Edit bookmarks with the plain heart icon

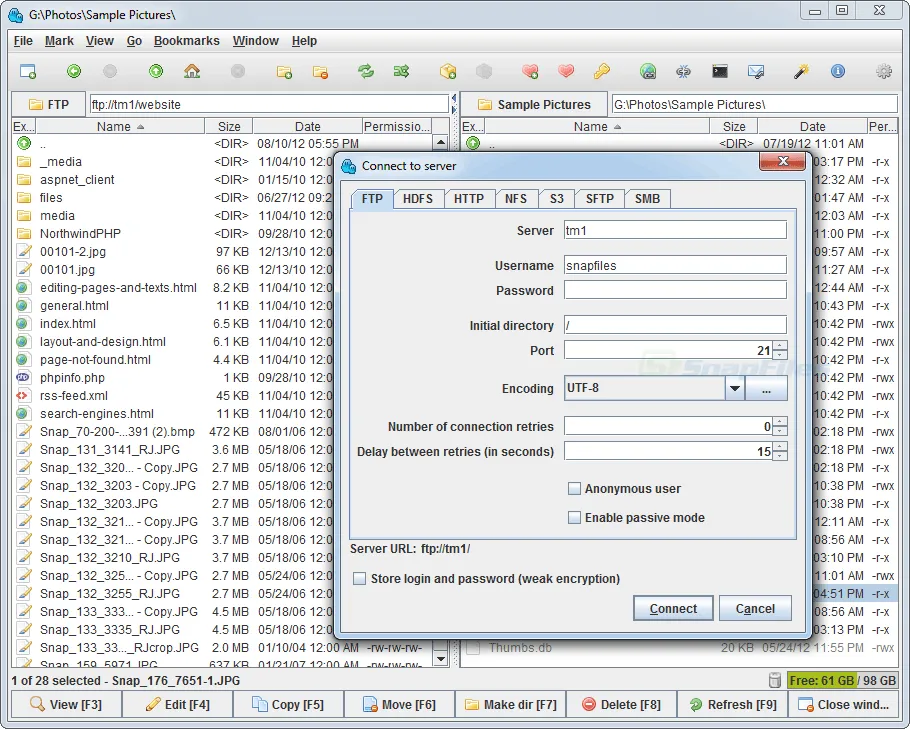coord(566,71)
